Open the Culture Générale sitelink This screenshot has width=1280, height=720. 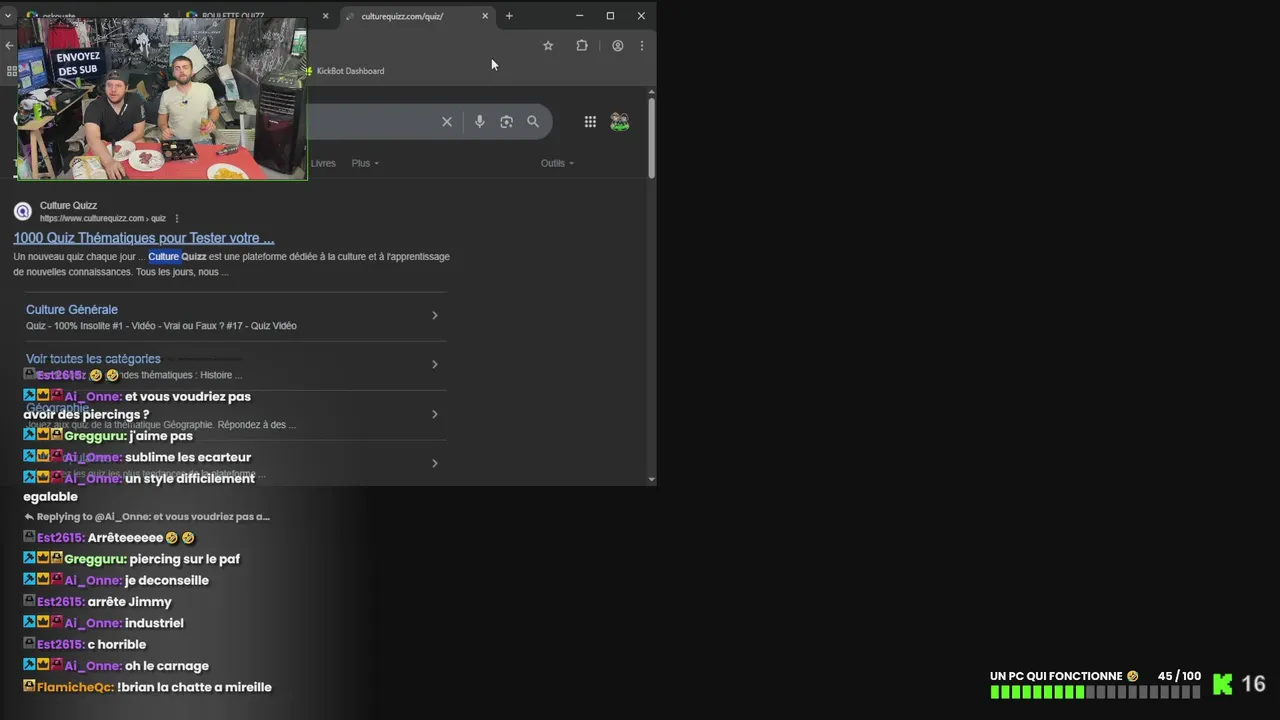72,310
